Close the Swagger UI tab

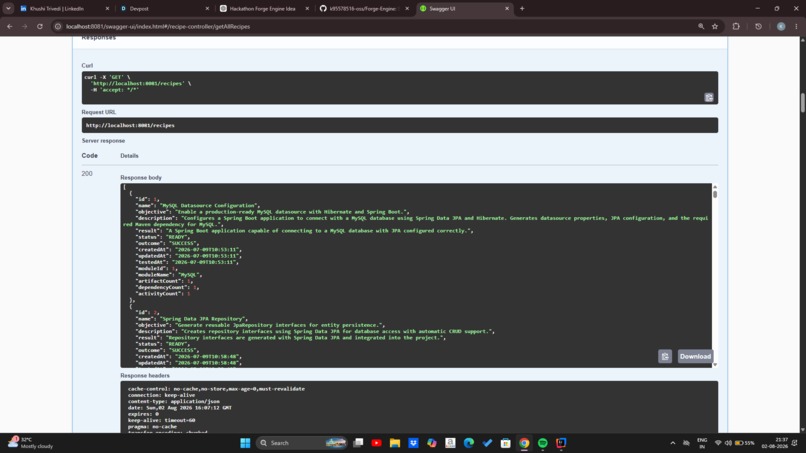pyautogui.click(x=507, y=8)
